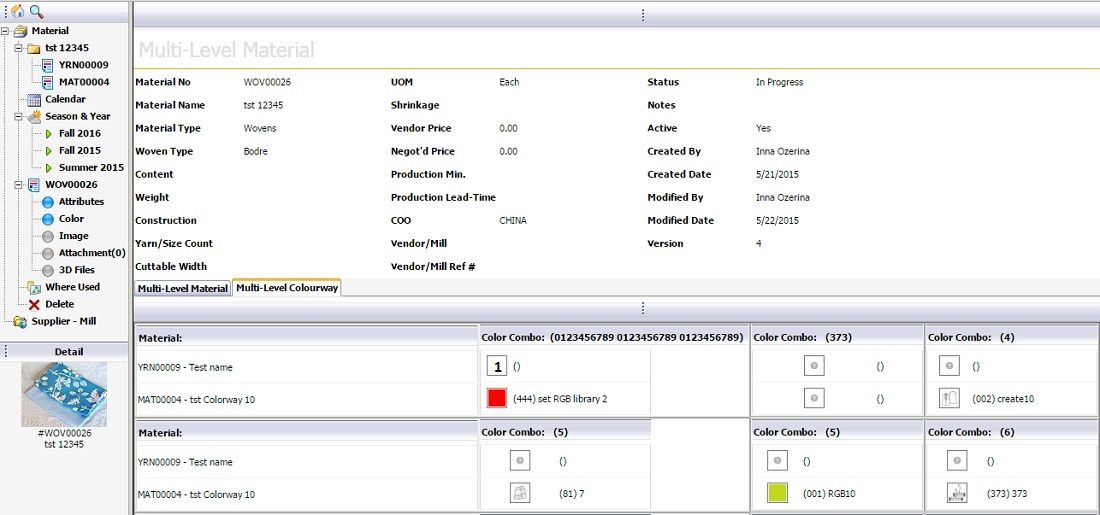Screen dimensions: 1100x515
Task: Collapse the Material root tree node
Action: tap(6, 31)
